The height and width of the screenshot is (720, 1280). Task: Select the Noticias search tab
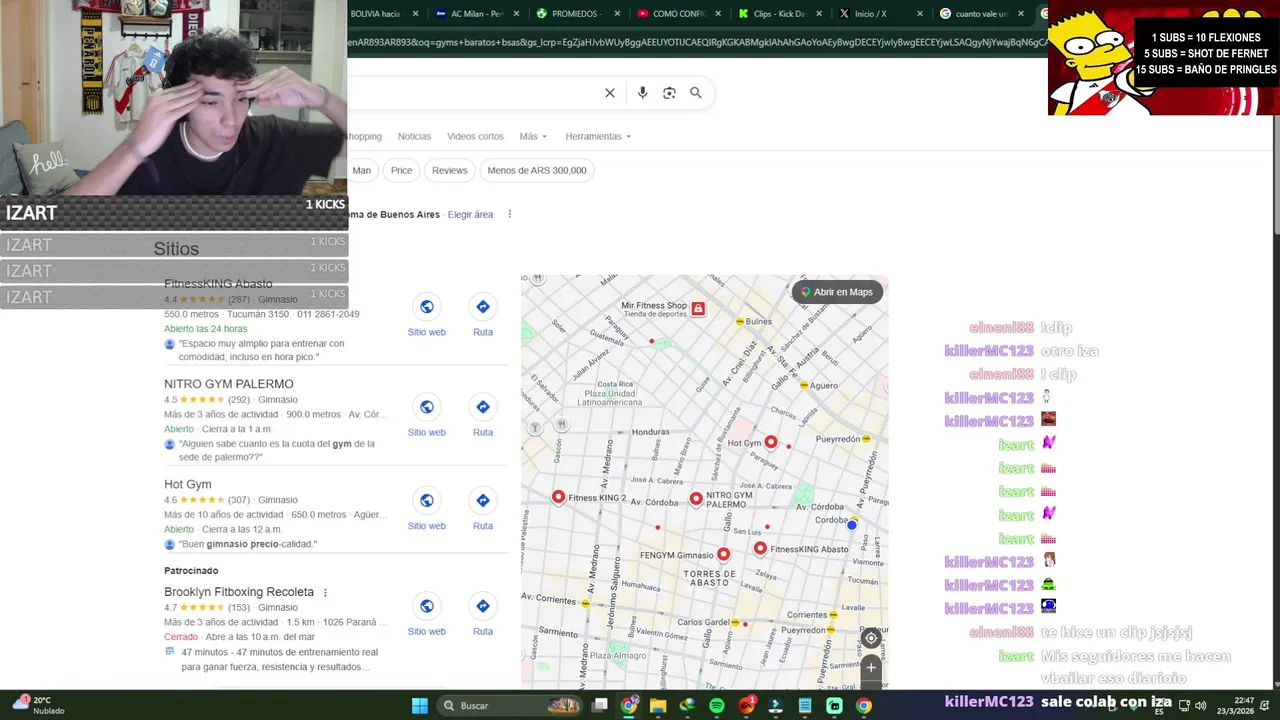click(414, 136)
